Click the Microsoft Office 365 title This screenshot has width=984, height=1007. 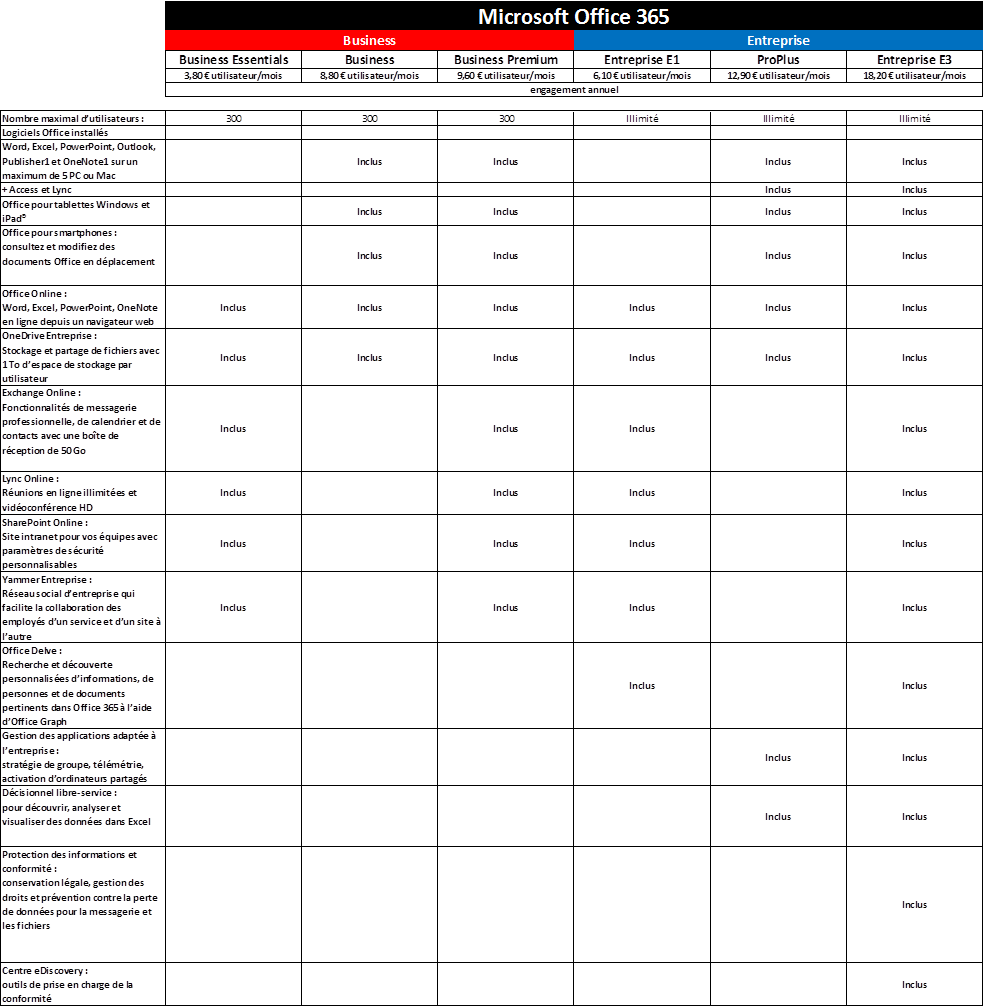coord(573,16)
